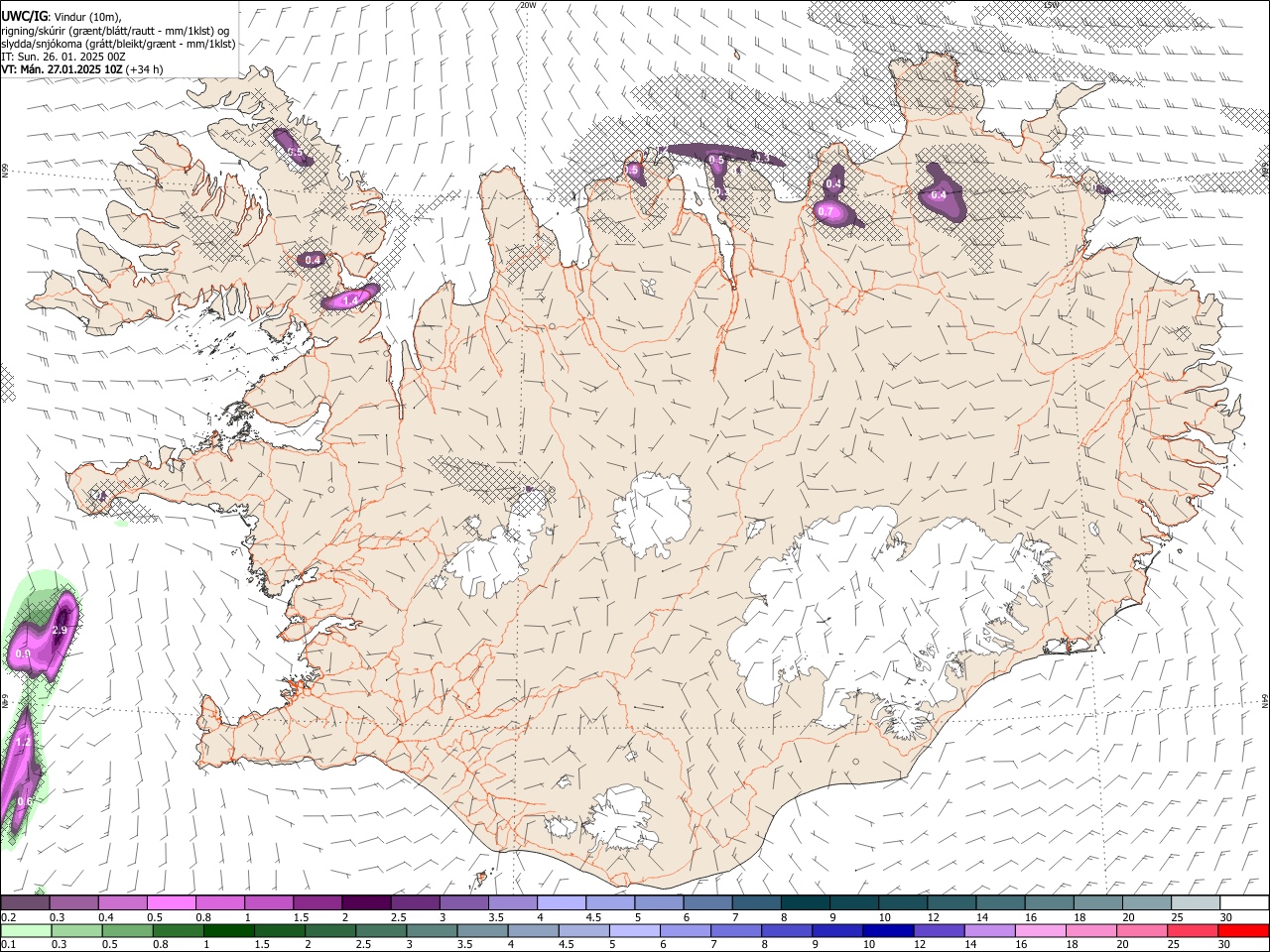1270x952 pixels.
Task: Click the red 30 mm rain legend swatch
Action: [1241, 931]
